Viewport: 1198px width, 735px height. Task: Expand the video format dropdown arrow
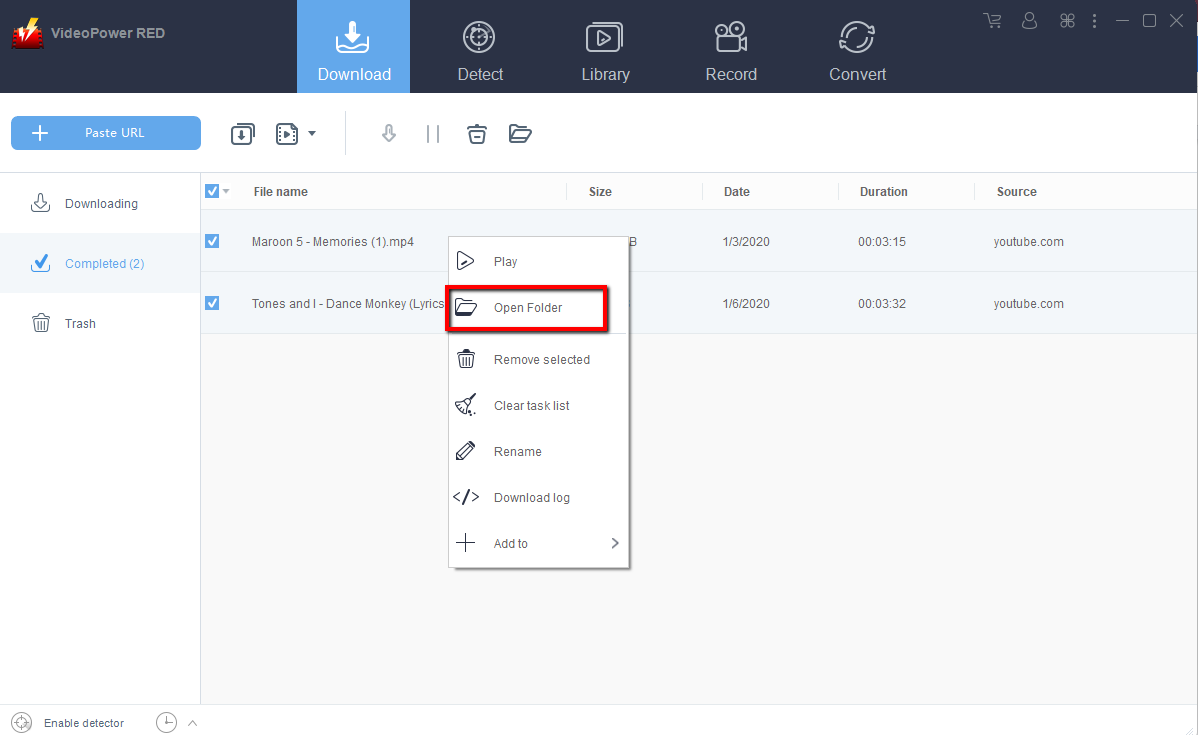click(x=312, y=133)
